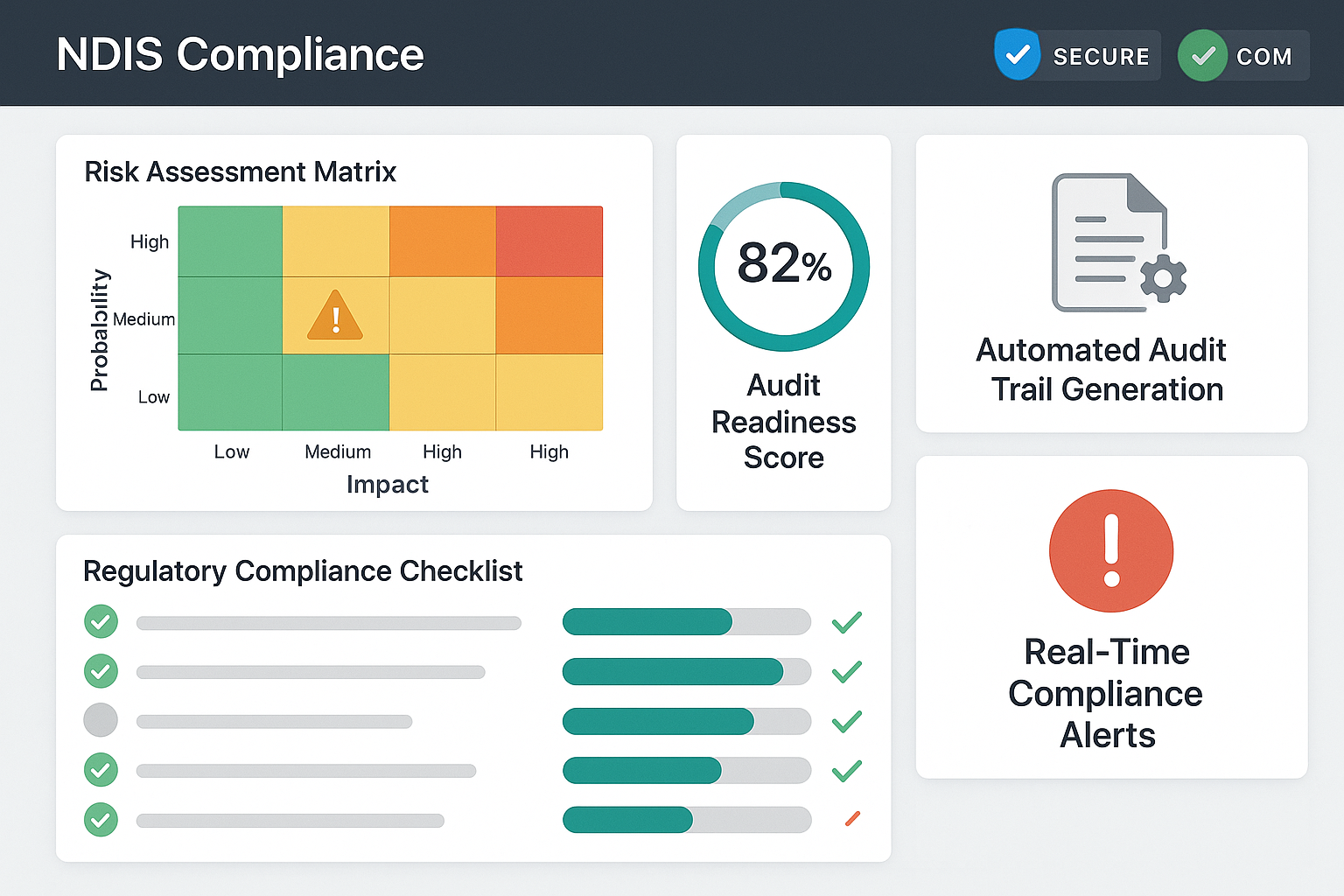Click the fifth checklist row progress bar
The width and height of the screenshot is (1344, 896).
[687, 820]
